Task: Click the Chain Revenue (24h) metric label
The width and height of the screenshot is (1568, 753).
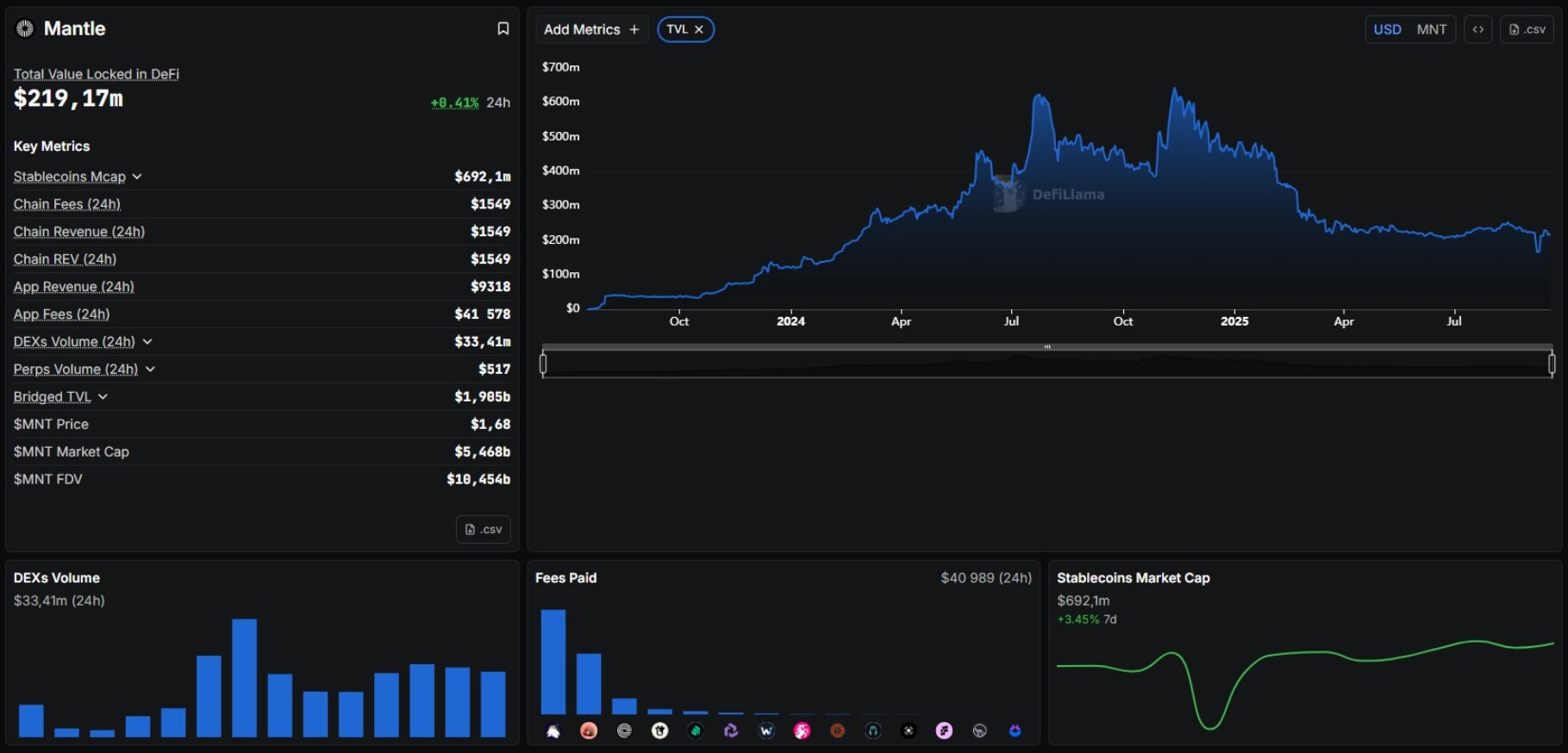Action: [79, 232]
